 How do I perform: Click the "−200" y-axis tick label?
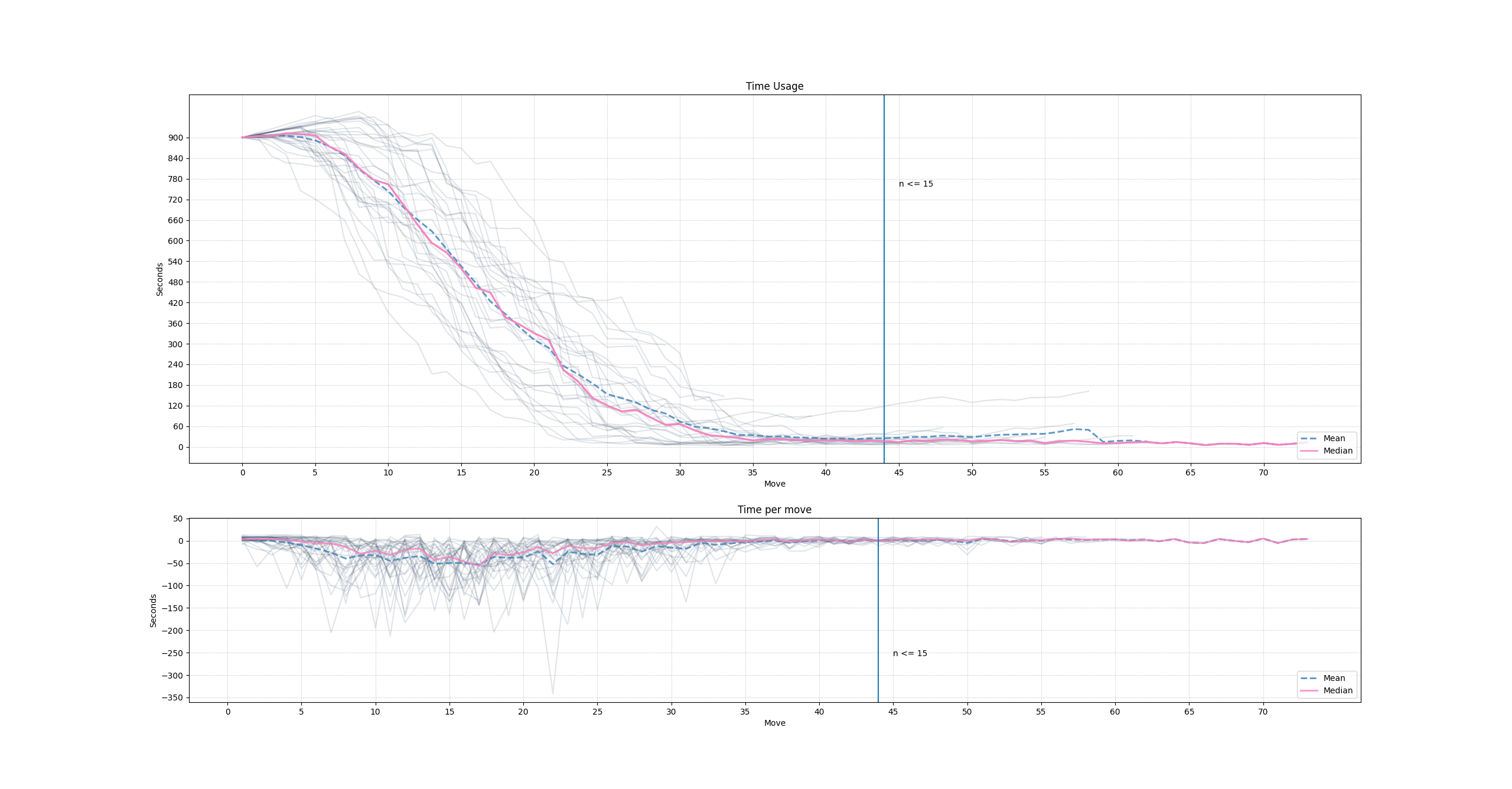(172, 631)
